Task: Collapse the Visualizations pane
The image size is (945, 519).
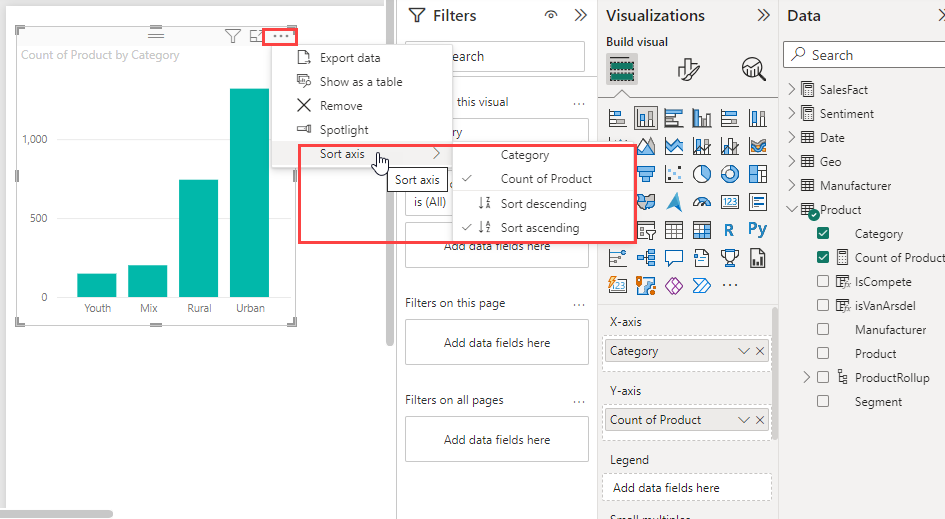Action: click(x=764, y=15)
